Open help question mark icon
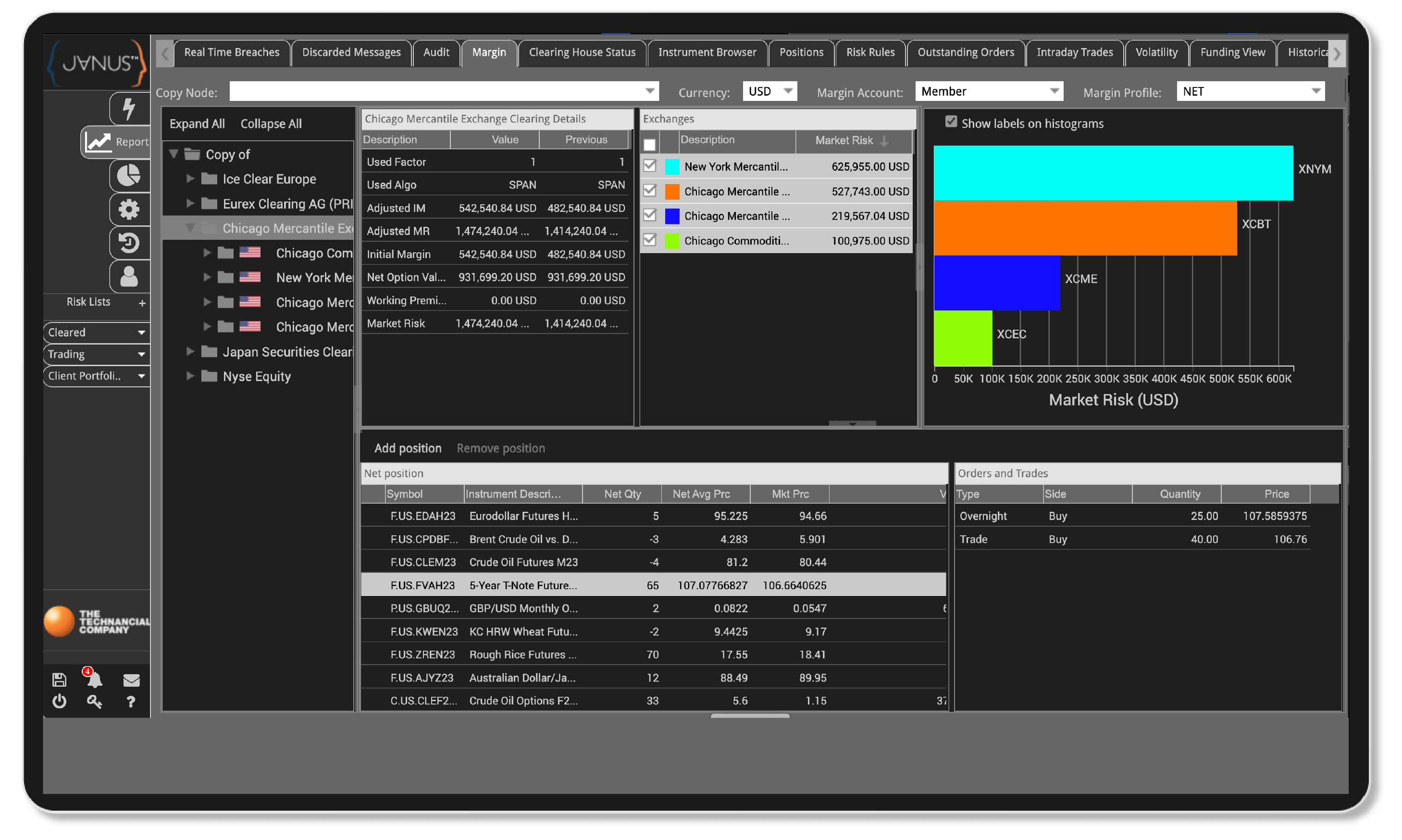 pos(131,702)
